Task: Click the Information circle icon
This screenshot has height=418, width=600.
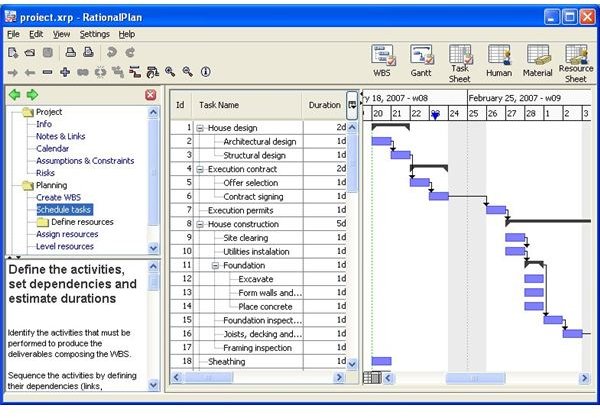Action: click(x=205, y=72)
